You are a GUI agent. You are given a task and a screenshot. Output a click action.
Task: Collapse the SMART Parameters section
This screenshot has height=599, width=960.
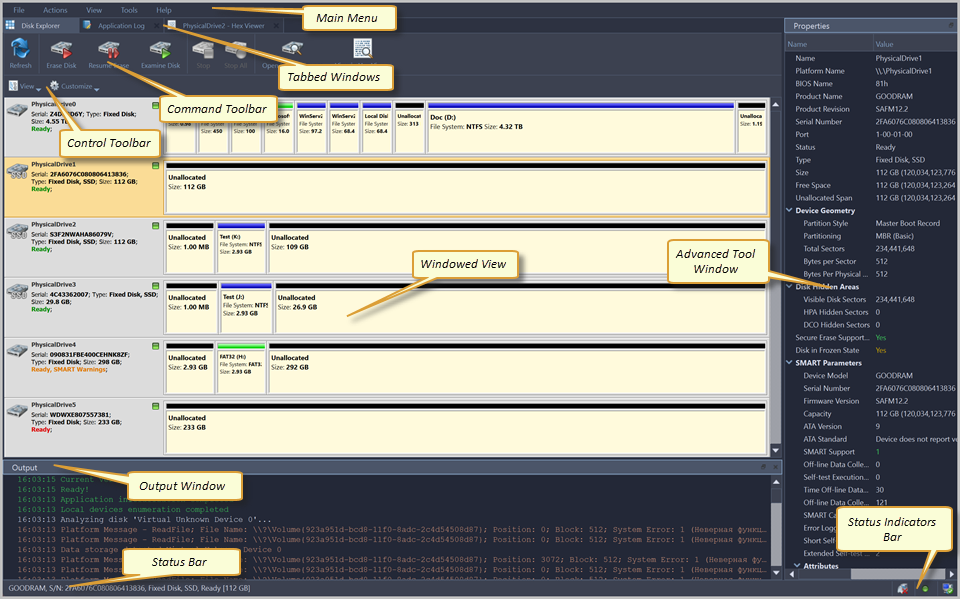click(x=790, y=362)
